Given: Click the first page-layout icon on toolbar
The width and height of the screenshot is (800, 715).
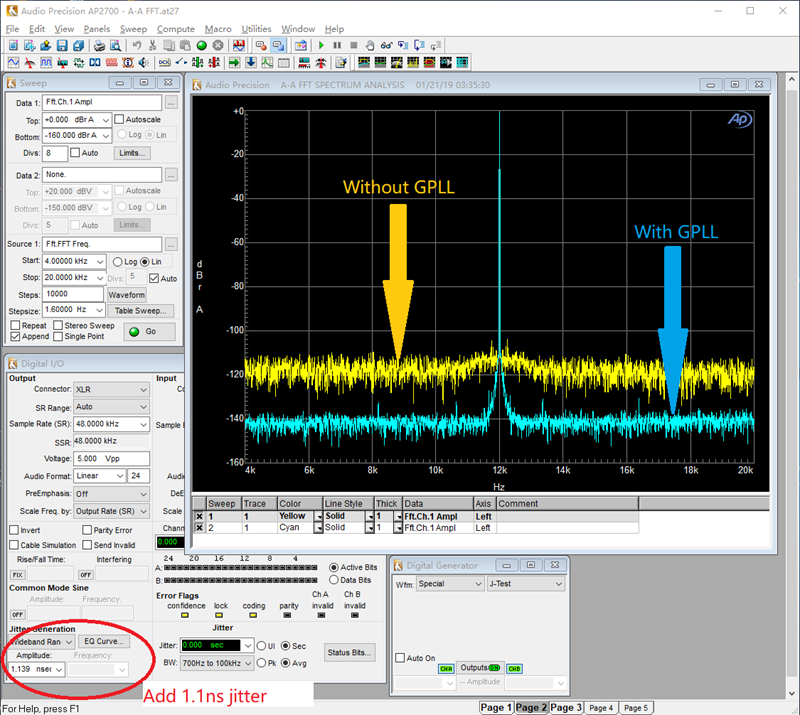Looking at the screenshot, I should [x=364, y=63].
